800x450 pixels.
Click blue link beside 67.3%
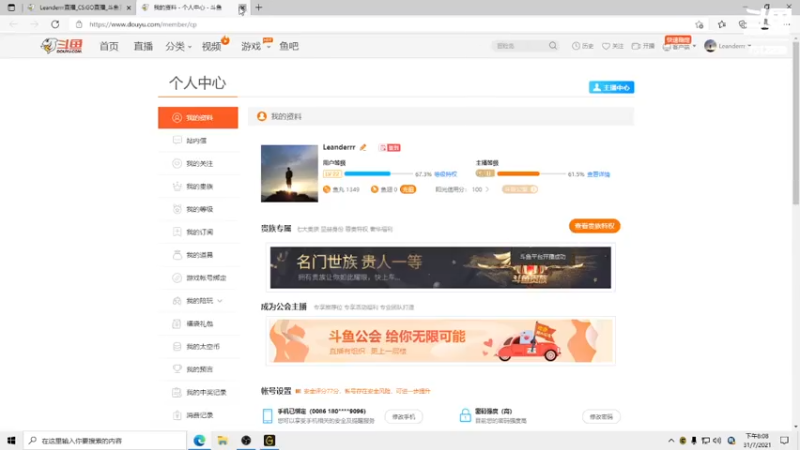[445, 174]
